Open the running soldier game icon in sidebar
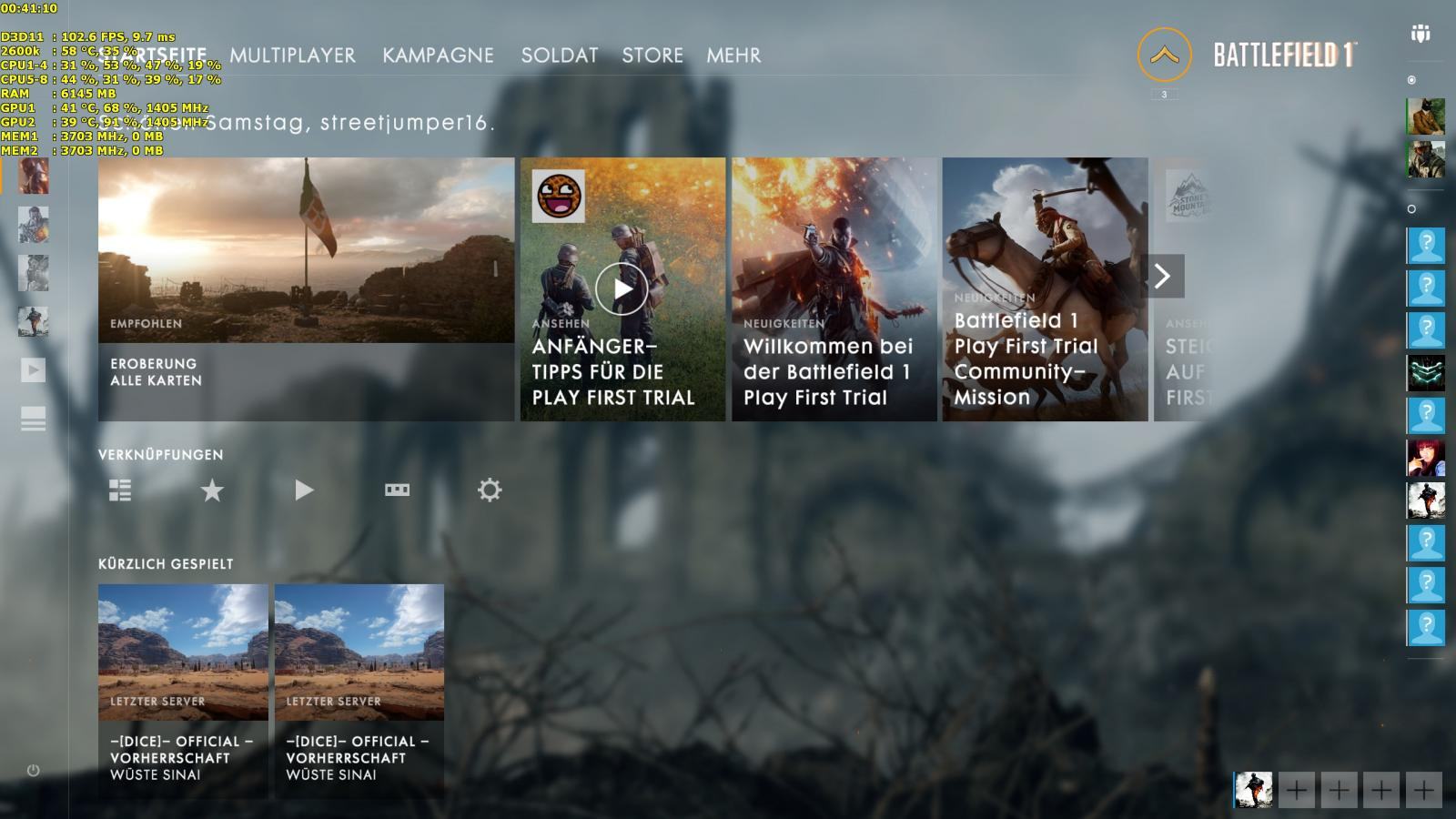The image size is (1456, 819). [x=34, y=321]
